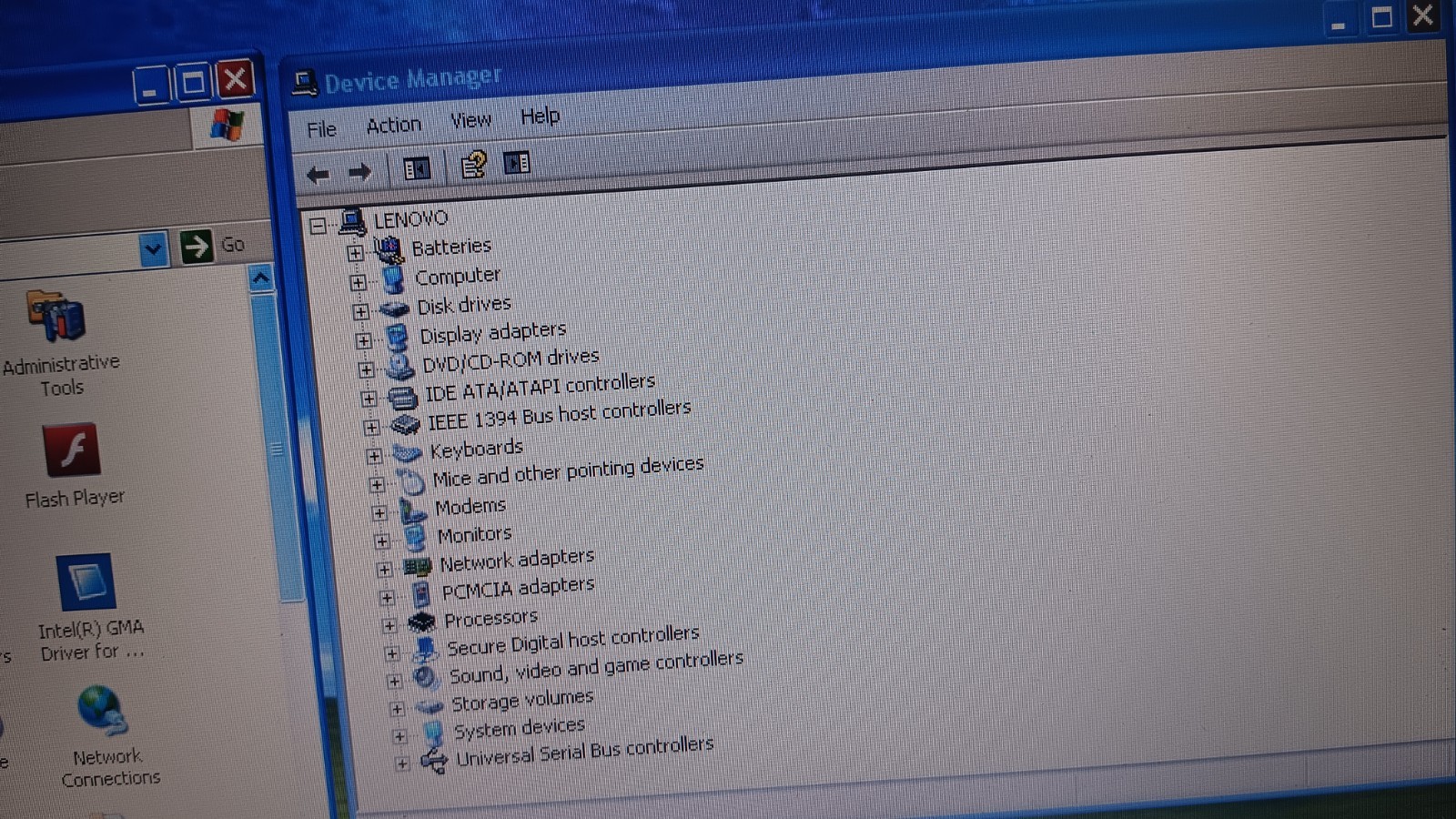Open the View menu
The width and height of the screenshot is (1456, 819).
pos(470,120)
